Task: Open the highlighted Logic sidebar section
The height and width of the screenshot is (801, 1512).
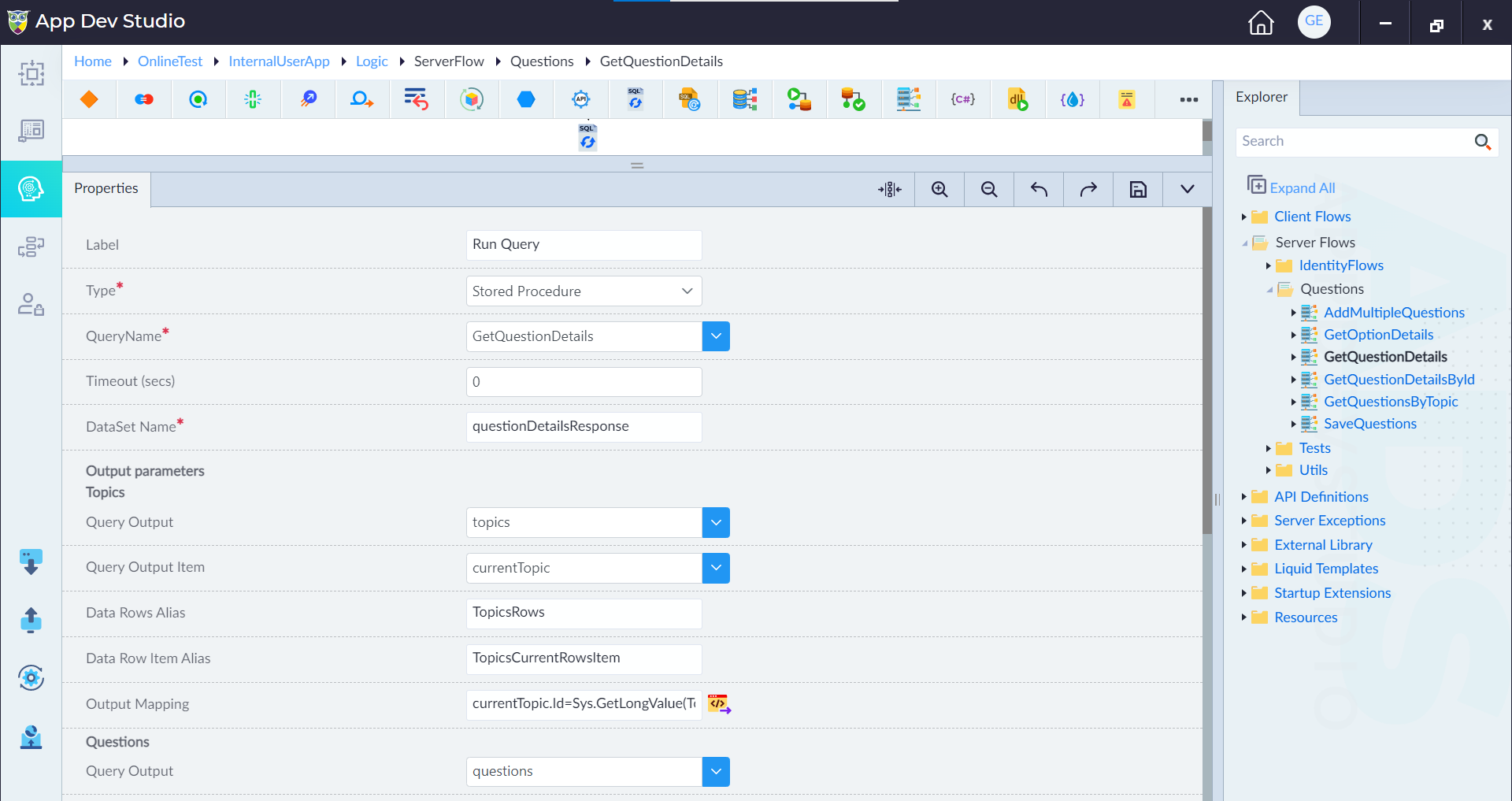Action: [31, 189]
